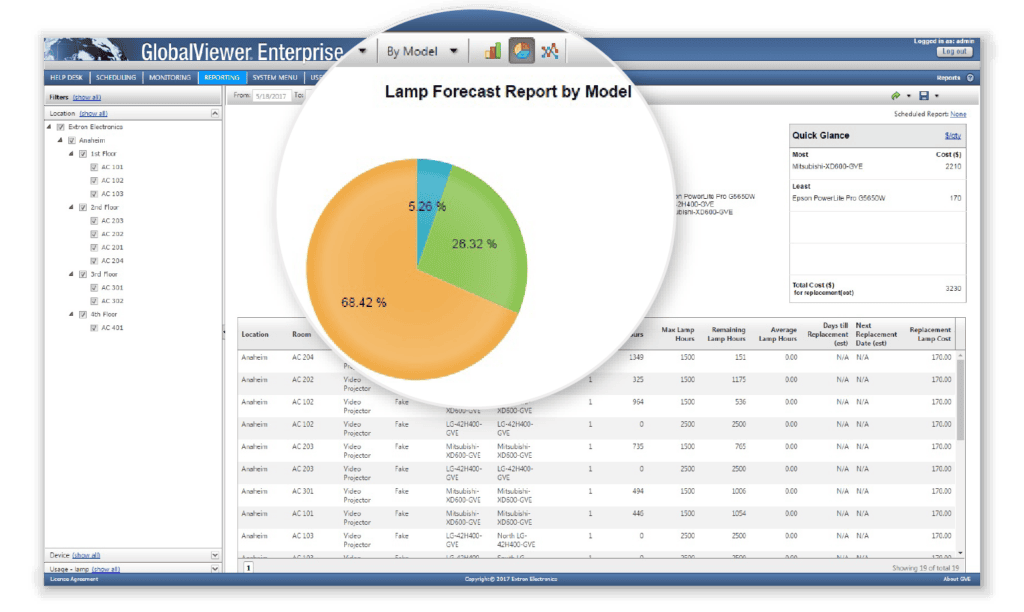Collapse the Anaheim tree node
1024x612 pixels.
(x=61, y=140)
